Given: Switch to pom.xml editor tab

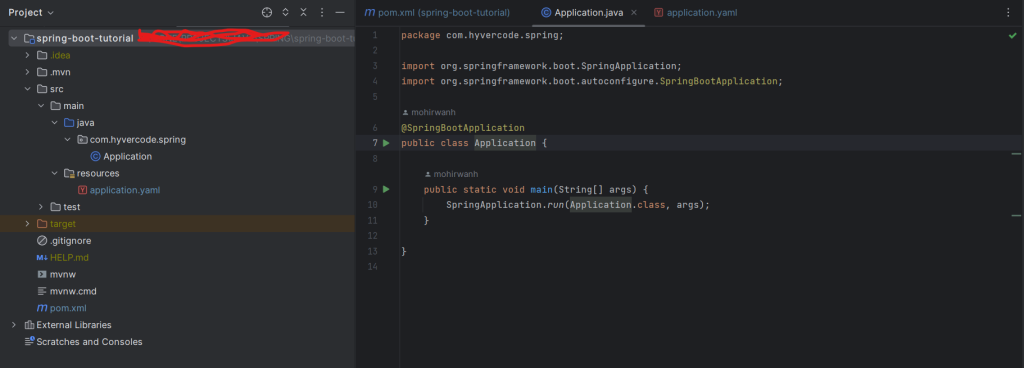Looking at the screenshot, I should (437, 12).
